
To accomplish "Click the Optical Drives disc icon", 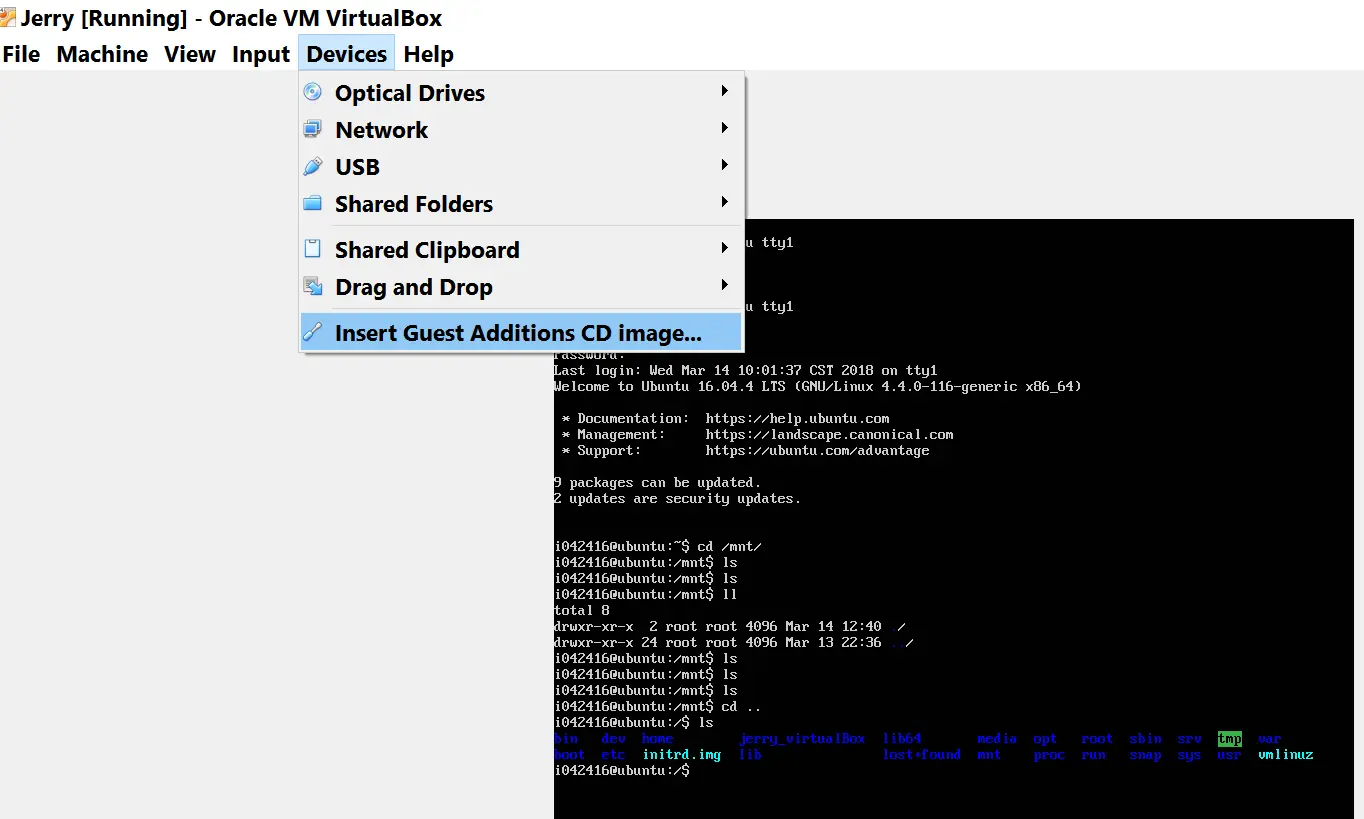I will [x=313, y=92].
